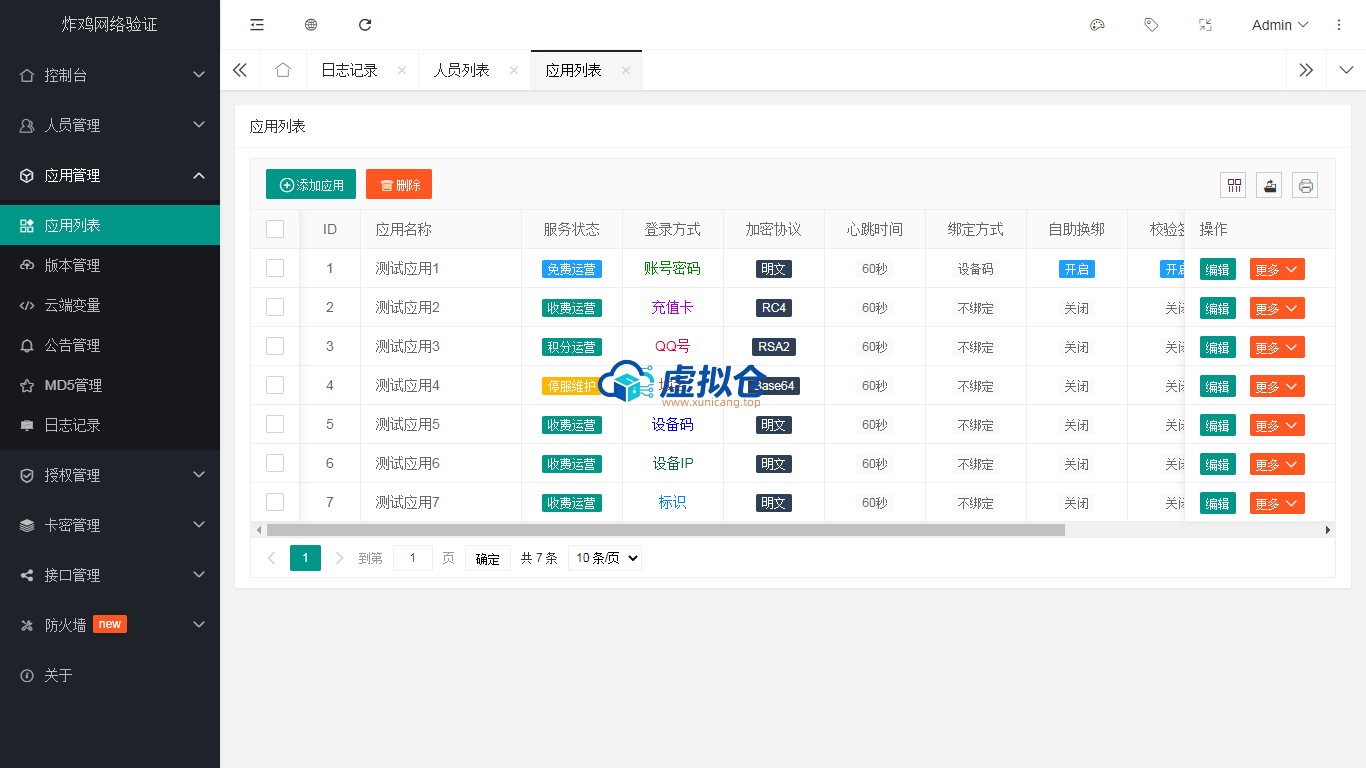Image resolution: width=1366 pixels, height=768 pixels.
Task: Click the tag note icon in header
Action: coord(1151,25)
